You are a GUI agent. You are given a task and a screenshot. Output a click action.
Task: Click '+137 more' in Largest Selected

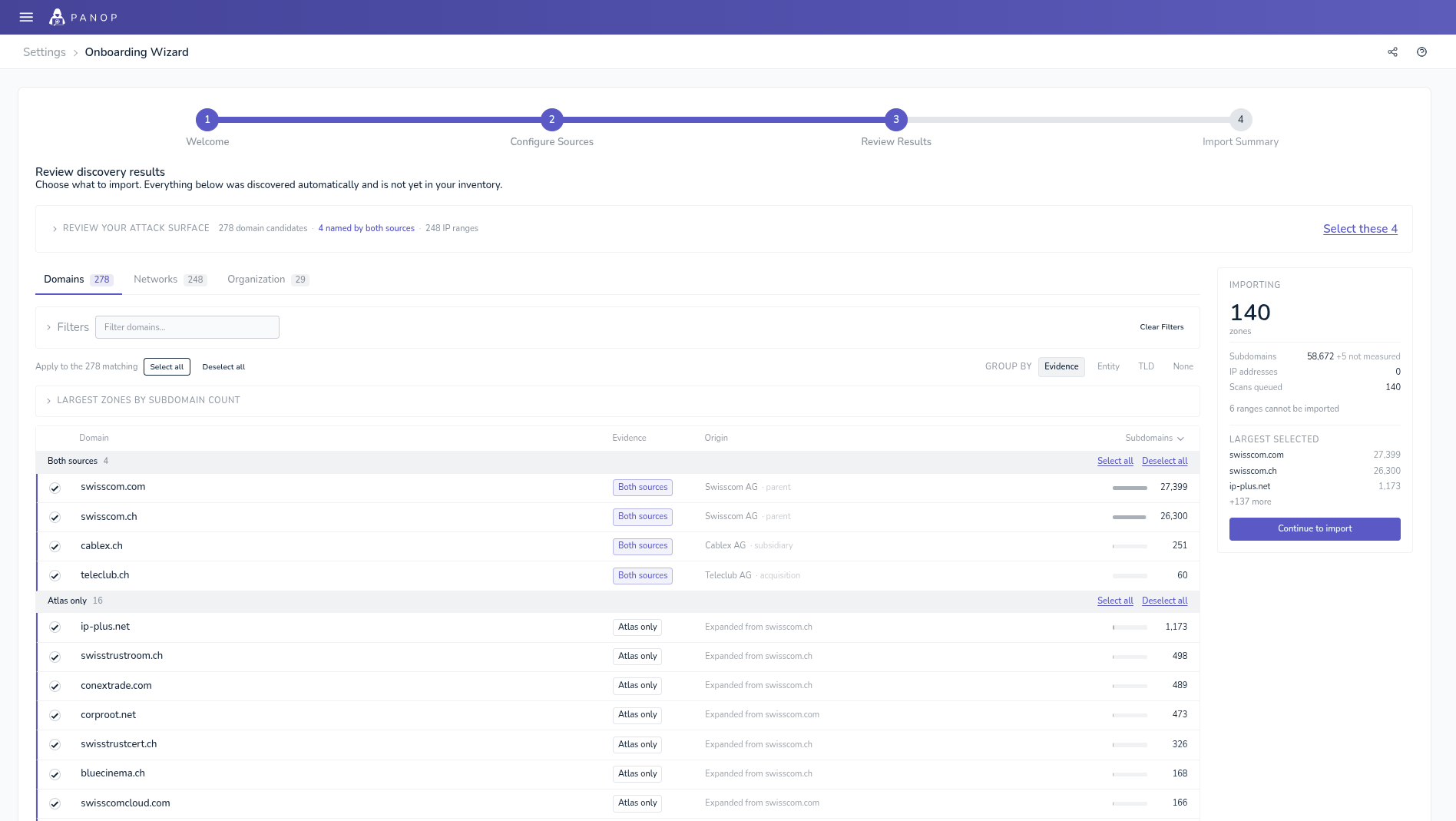click(1250, 502)
